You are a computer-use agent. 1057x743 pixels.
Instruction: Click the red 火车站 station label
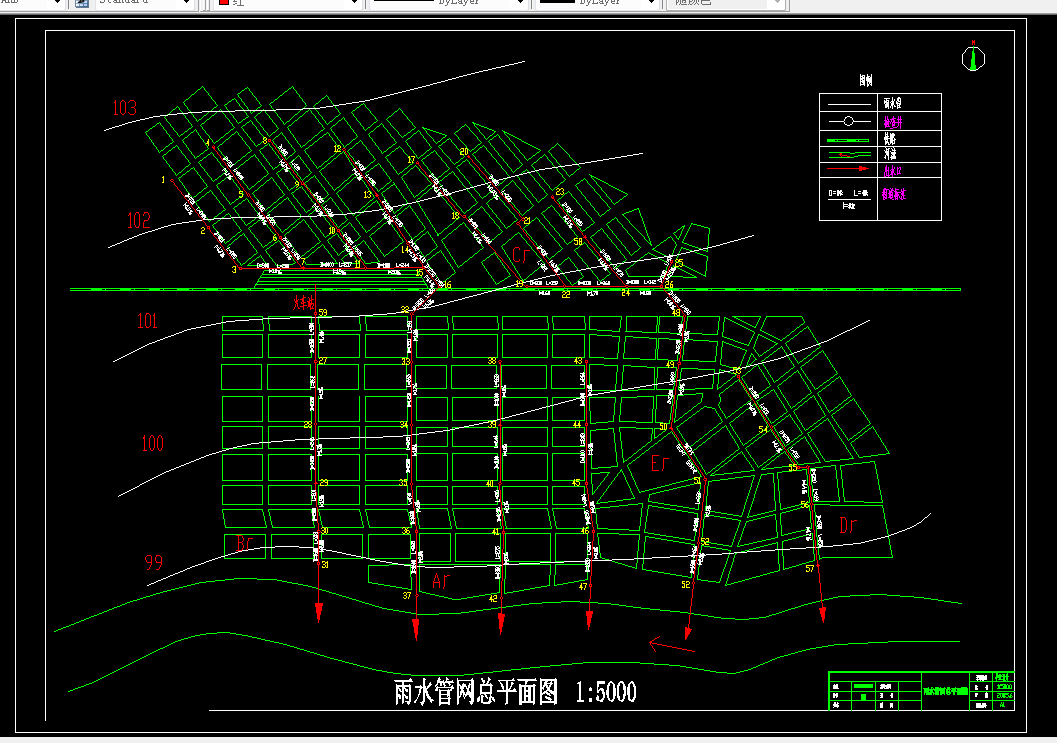click(303, 303)
